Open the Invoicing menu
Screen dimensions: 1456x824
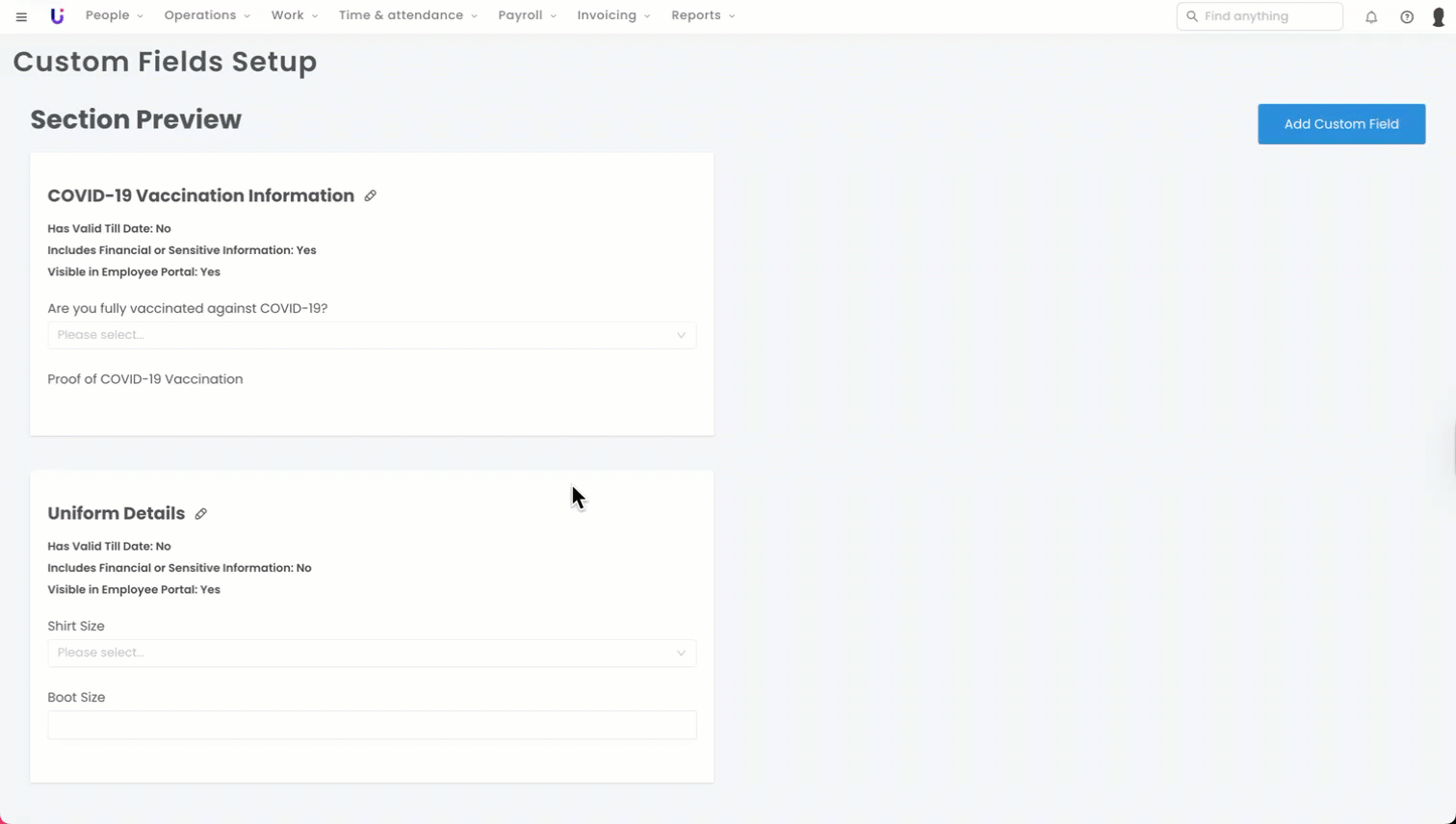[613, 15]
